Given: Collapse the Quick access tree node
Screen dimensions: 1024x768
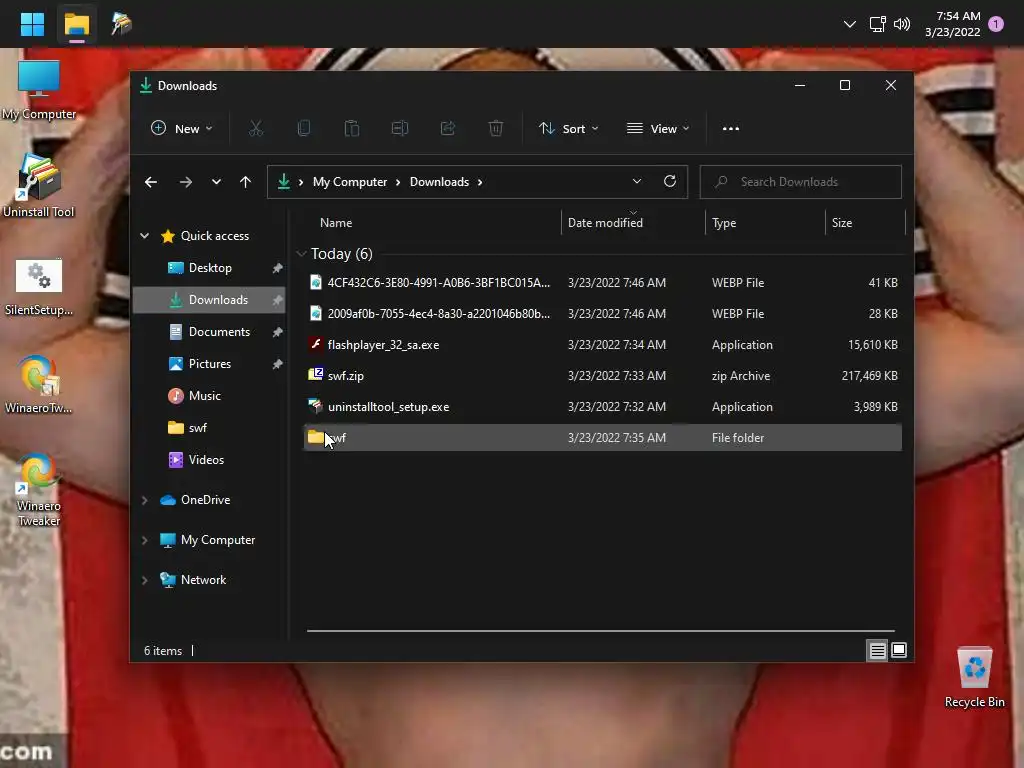Looking at the screenshot, I should [144, 236].
